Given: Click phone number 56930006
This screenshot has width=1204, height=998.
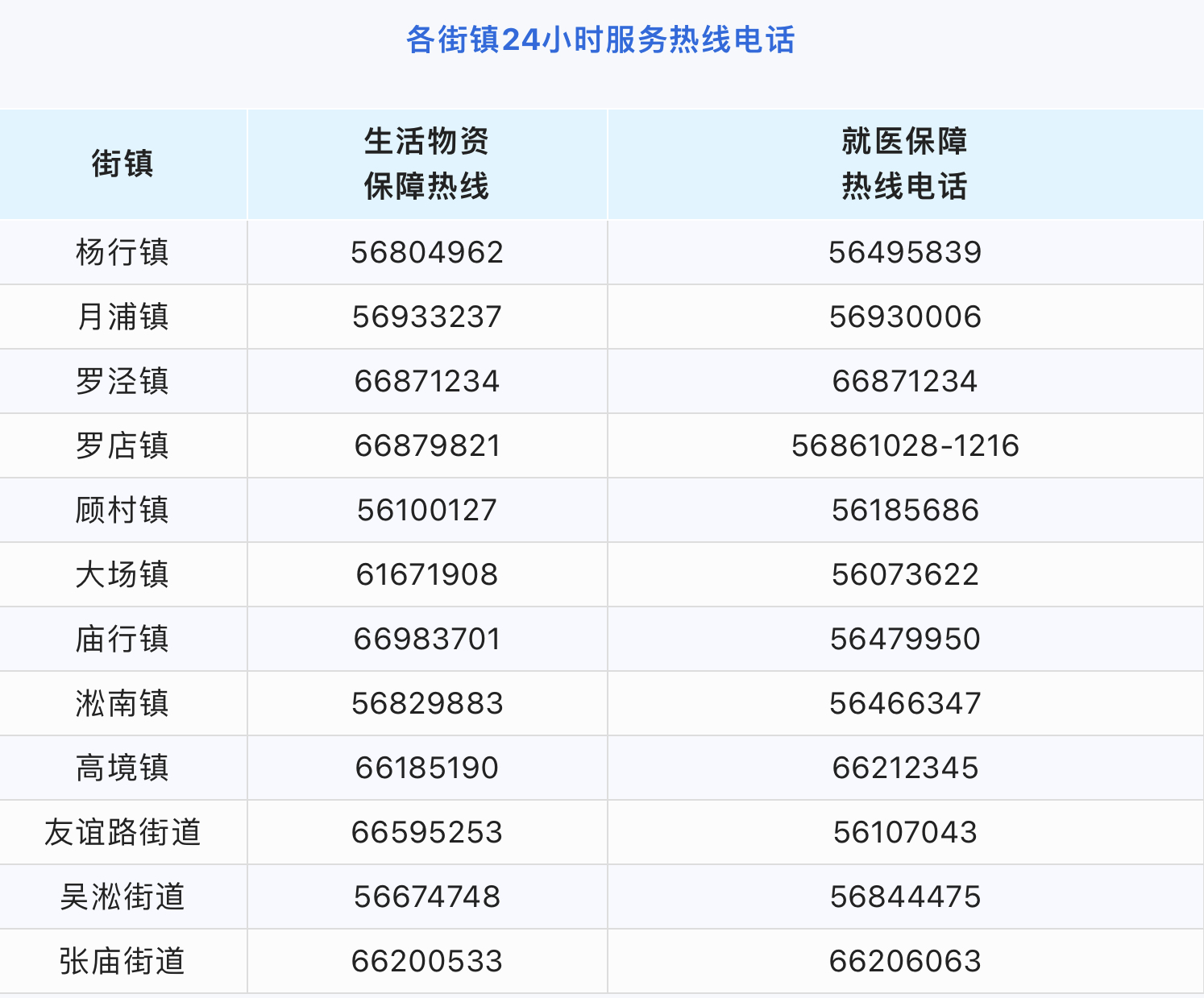Looking at the screenshot, I should tap(905, 317).
